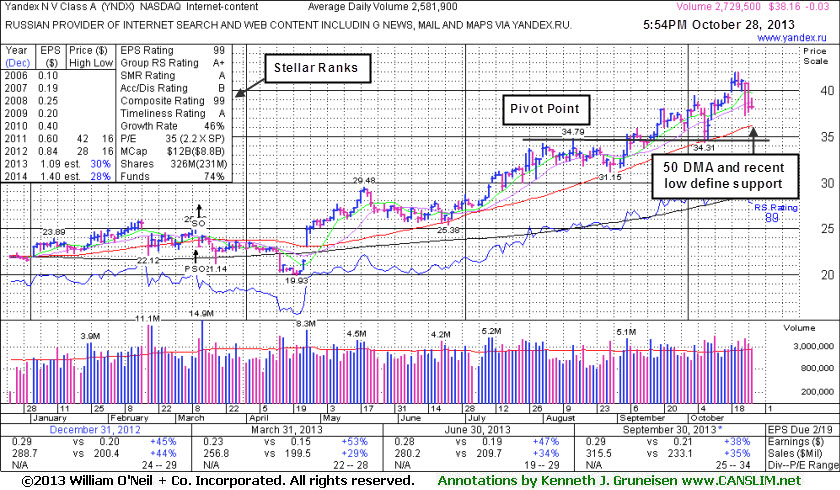The width and height of the screenshot is (840, 490).
Task: Click the blue RS Rating 89 label
Action: coord(776,213)
